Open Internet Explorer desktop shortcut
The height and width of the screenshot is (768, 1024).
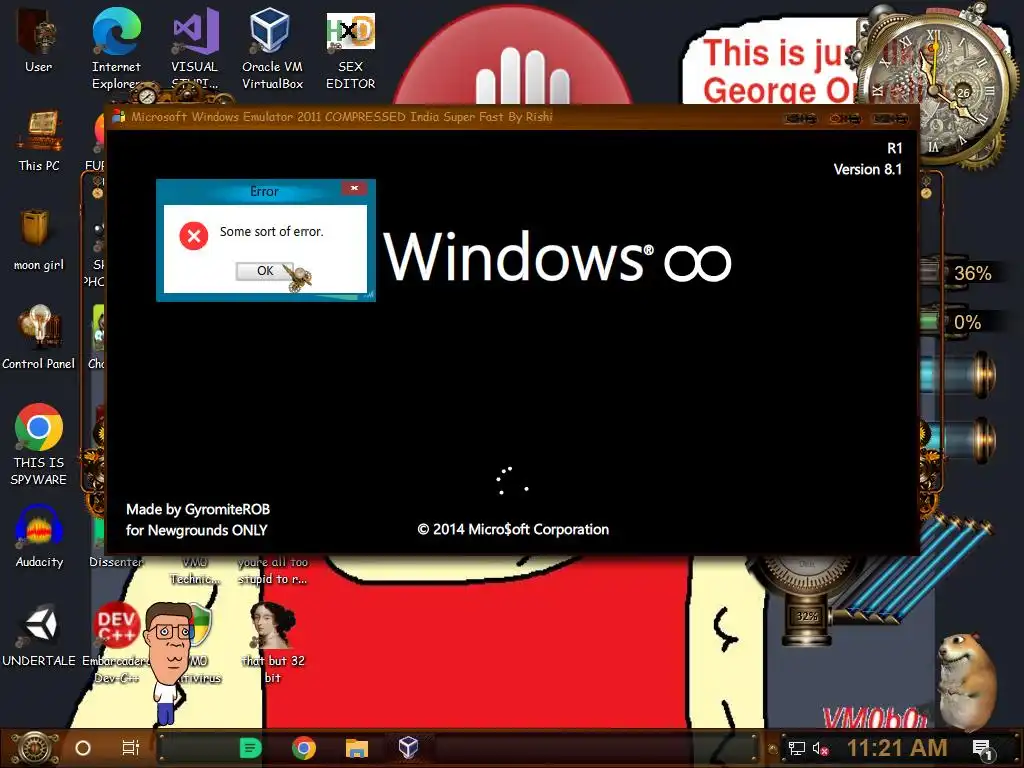(116, 49)
